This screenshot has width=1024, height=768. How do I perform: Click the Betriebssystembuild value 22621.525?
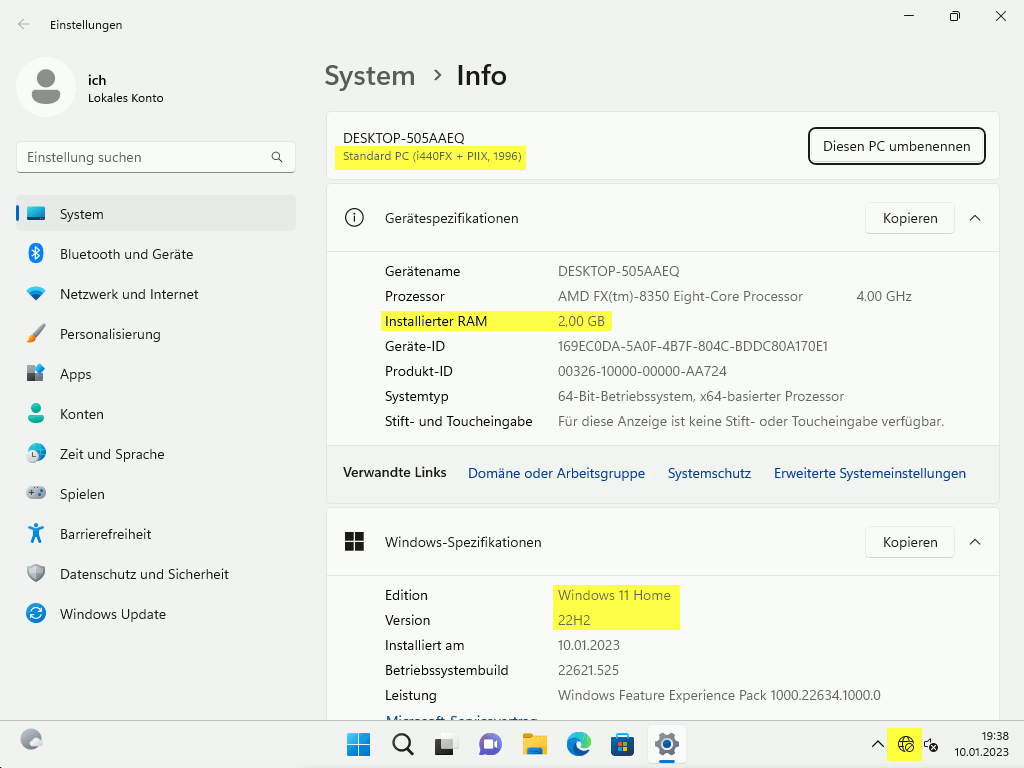[x=588, y=670]
